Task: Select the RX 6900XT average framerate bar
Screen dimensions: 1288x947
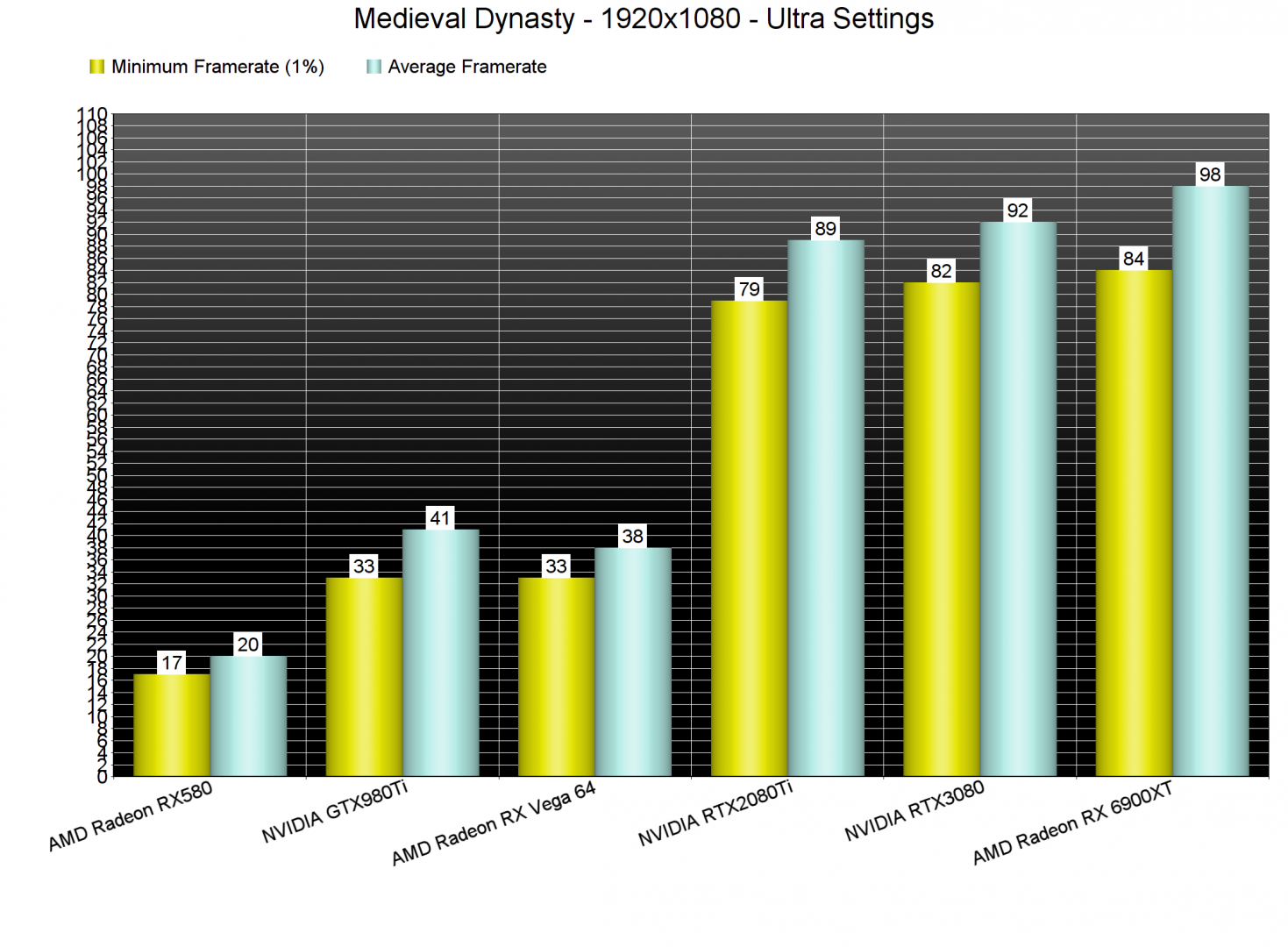Action: click(1210, 481)
